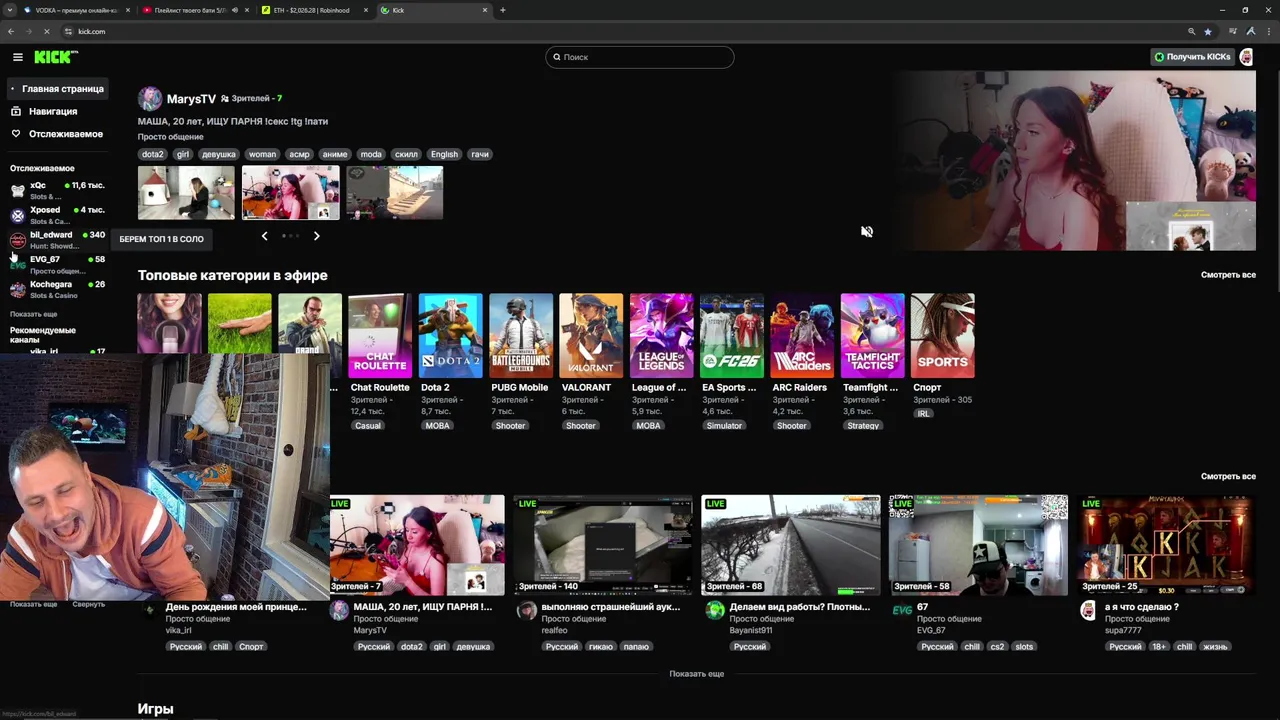Open the Chat Roulette category

coord(380,336)
